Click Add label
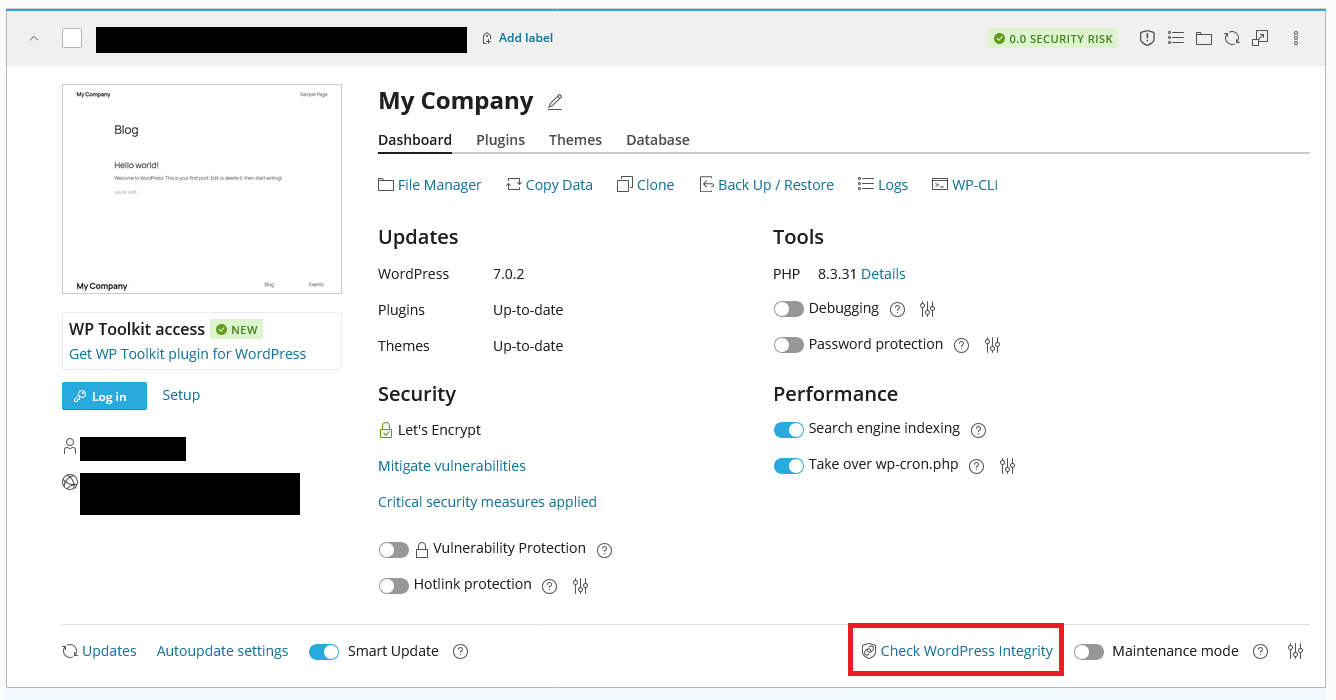 [x=517, y=38]
